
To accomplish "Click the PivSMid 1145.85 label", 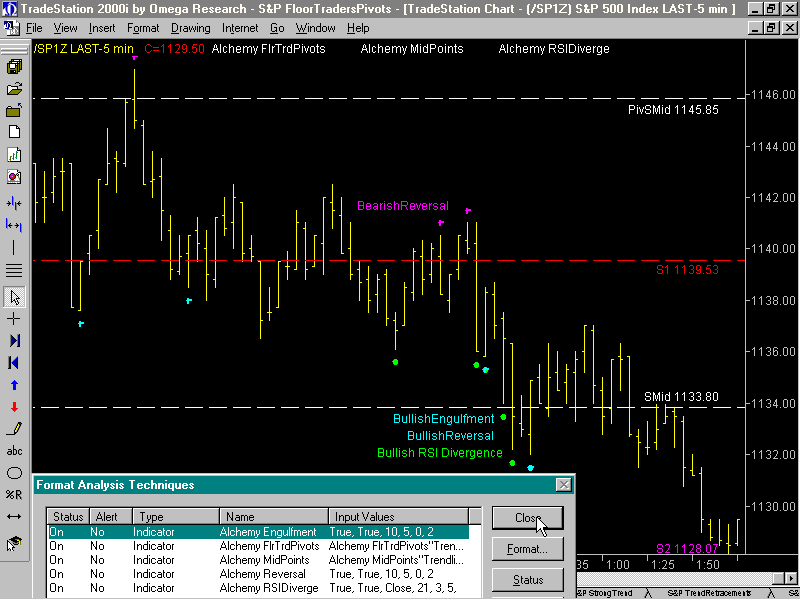I will 673,110.
